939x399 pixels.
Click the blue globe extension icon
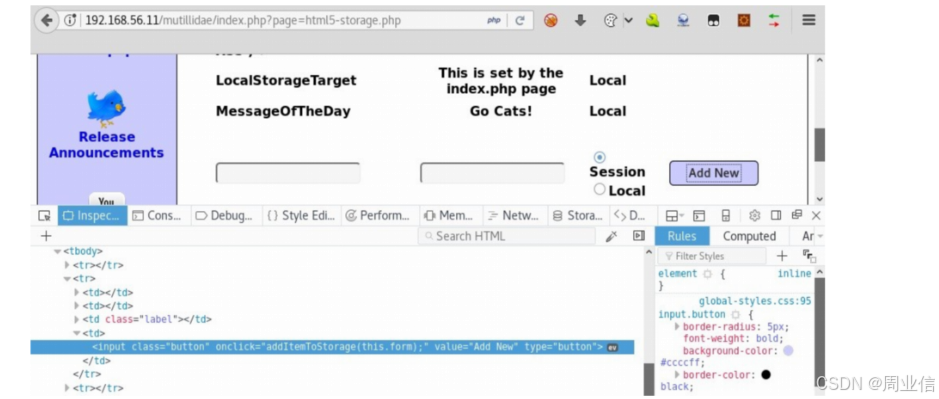pyautogui.click(x=683, y=20)
